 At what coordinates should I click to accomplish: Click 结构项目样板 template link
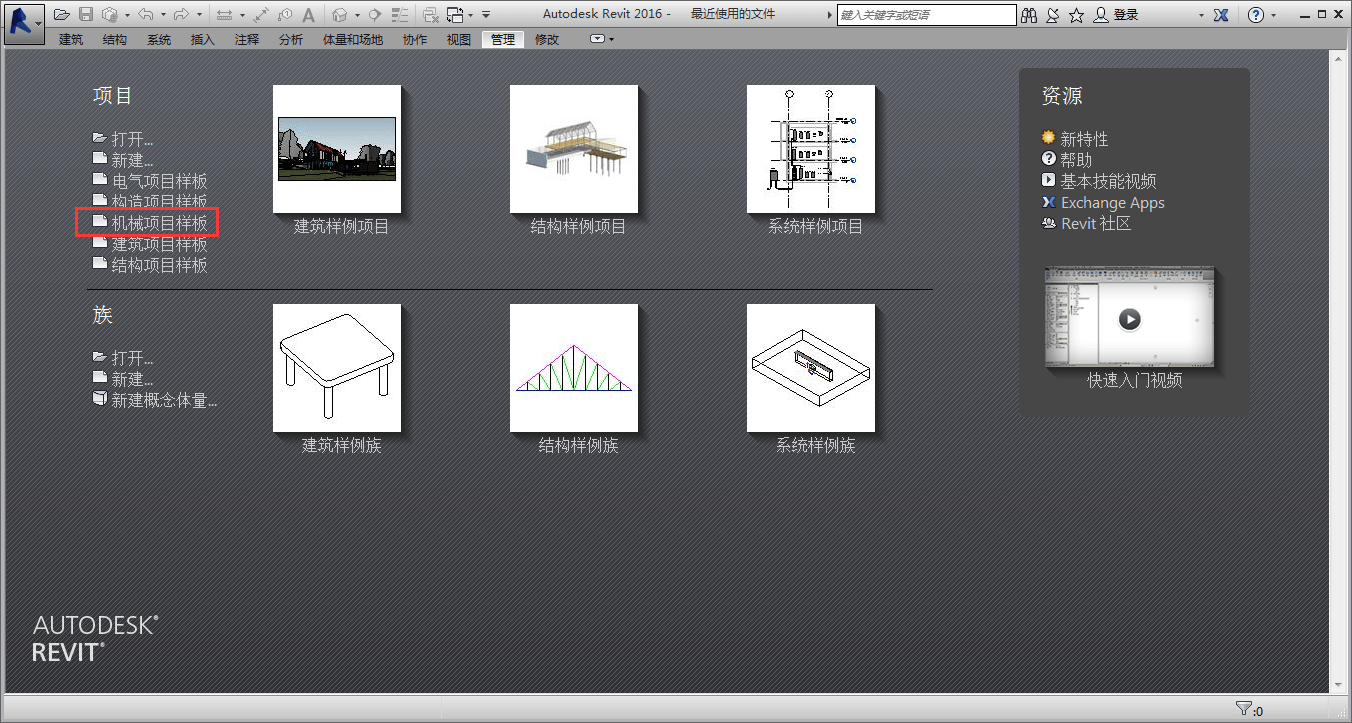(x=160, y=265)
